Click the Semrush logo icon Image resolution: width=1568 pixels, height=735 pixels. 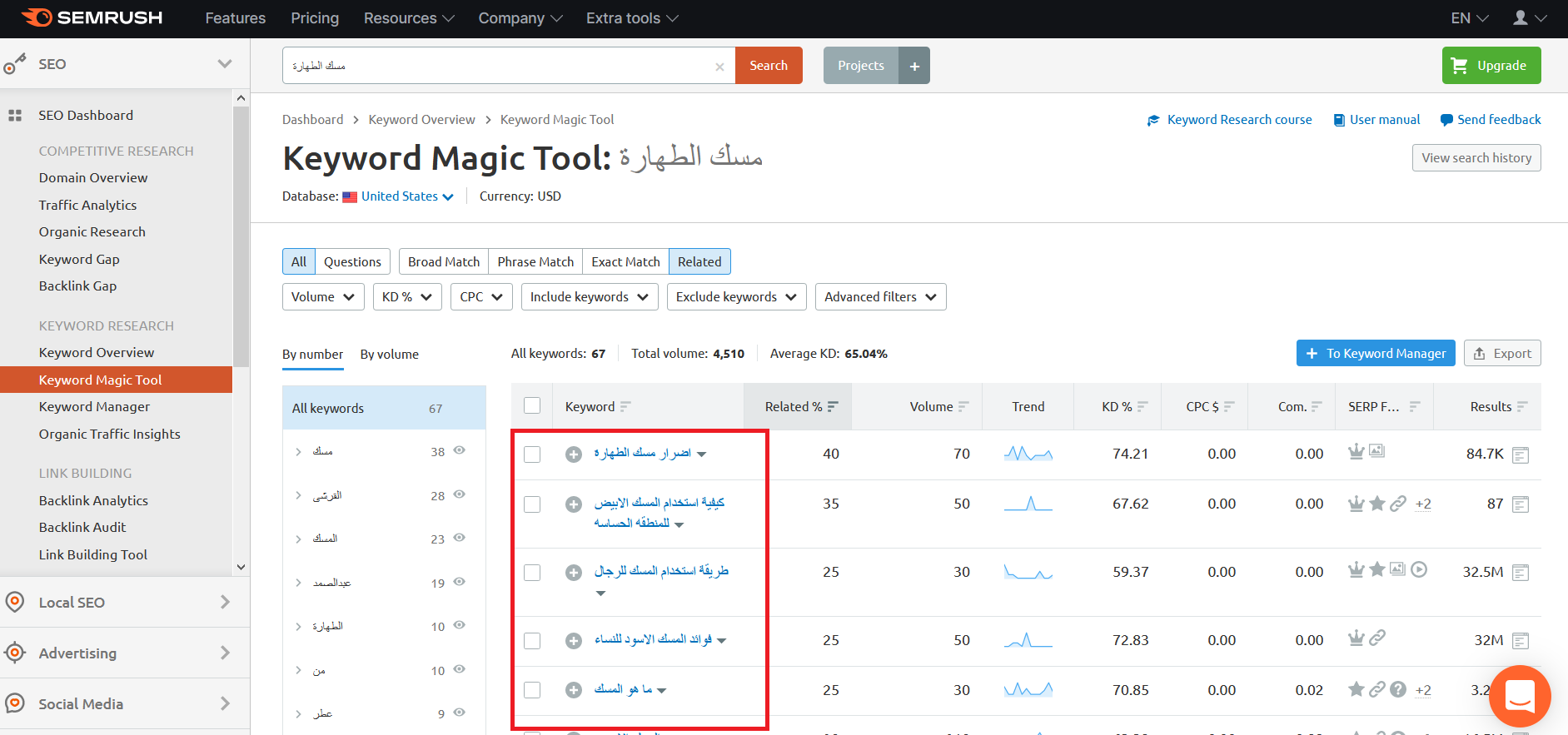tap(37, 17)
